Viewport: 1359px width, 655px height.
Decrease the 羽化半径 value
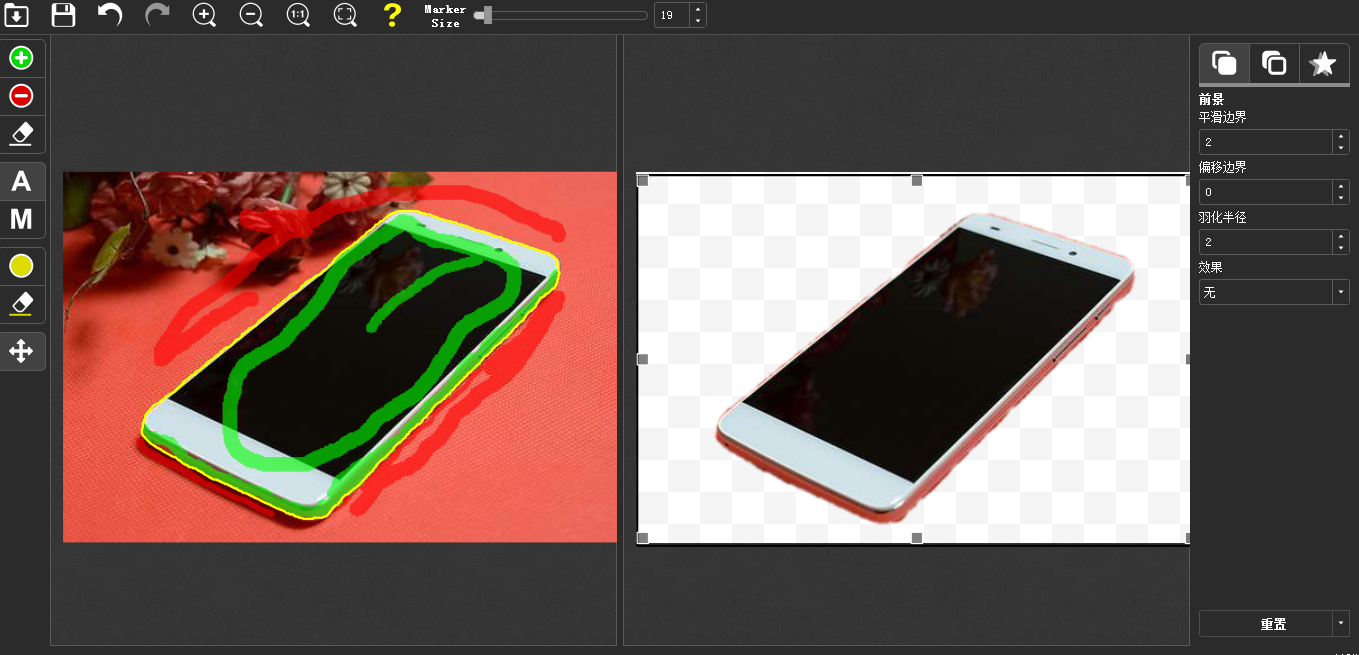click(1341, 248)
